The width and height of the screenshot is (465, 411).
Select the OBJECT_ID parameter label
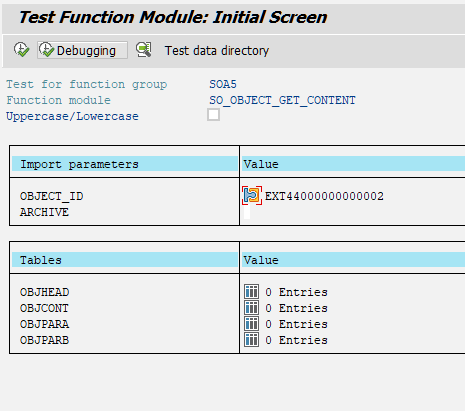[x=52, y=196]
